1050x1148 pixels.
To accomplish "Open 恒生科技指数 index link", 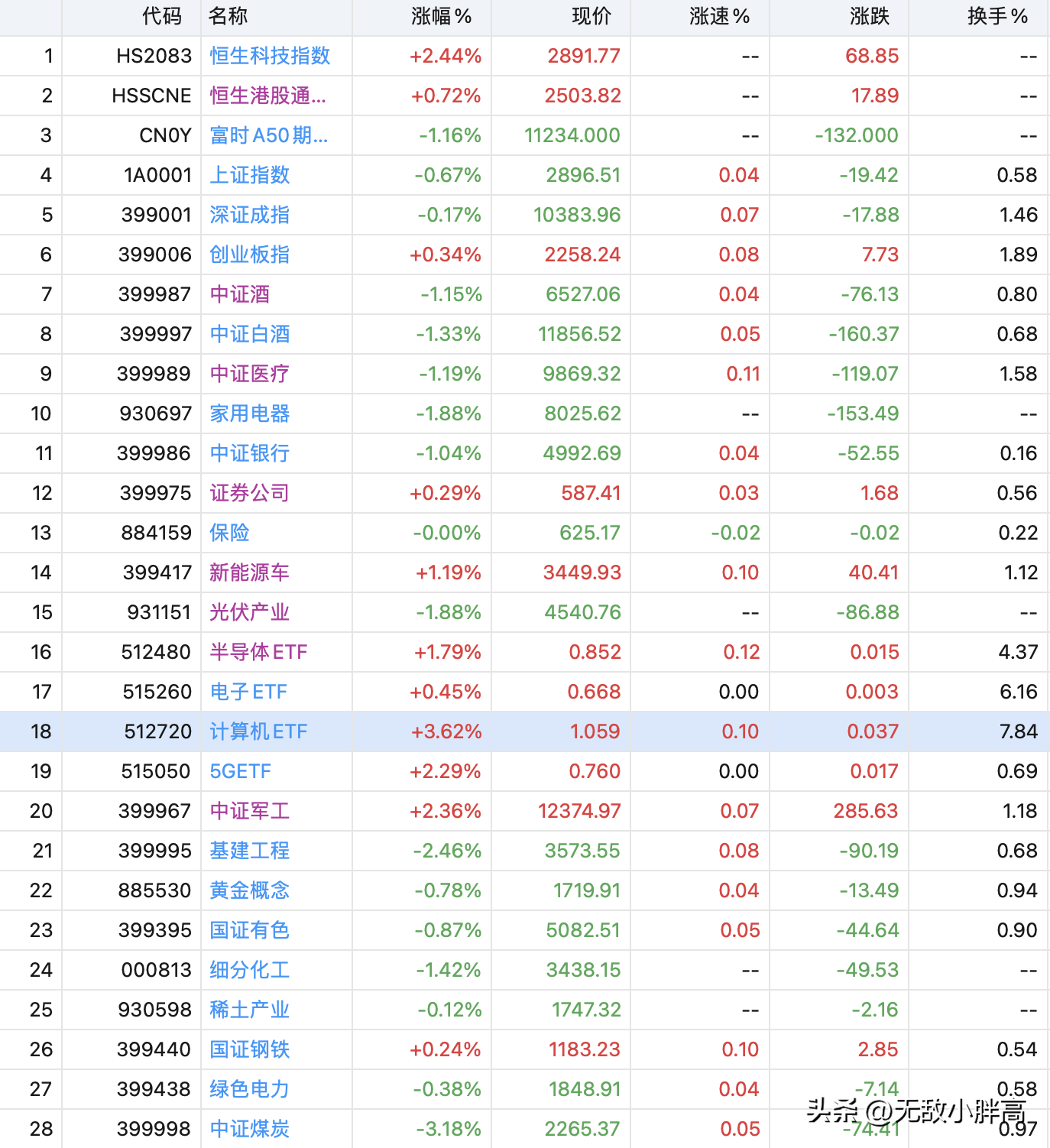I will (x=270, y=56).
